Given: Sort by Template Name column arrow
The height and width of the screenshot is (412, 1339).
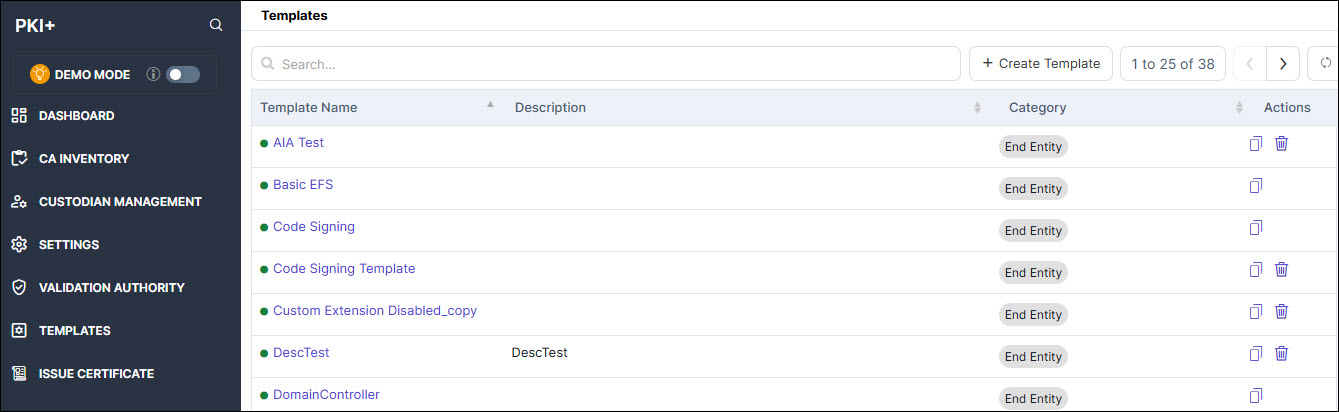Looking at the screenshot, I should (x=490, y=104).
